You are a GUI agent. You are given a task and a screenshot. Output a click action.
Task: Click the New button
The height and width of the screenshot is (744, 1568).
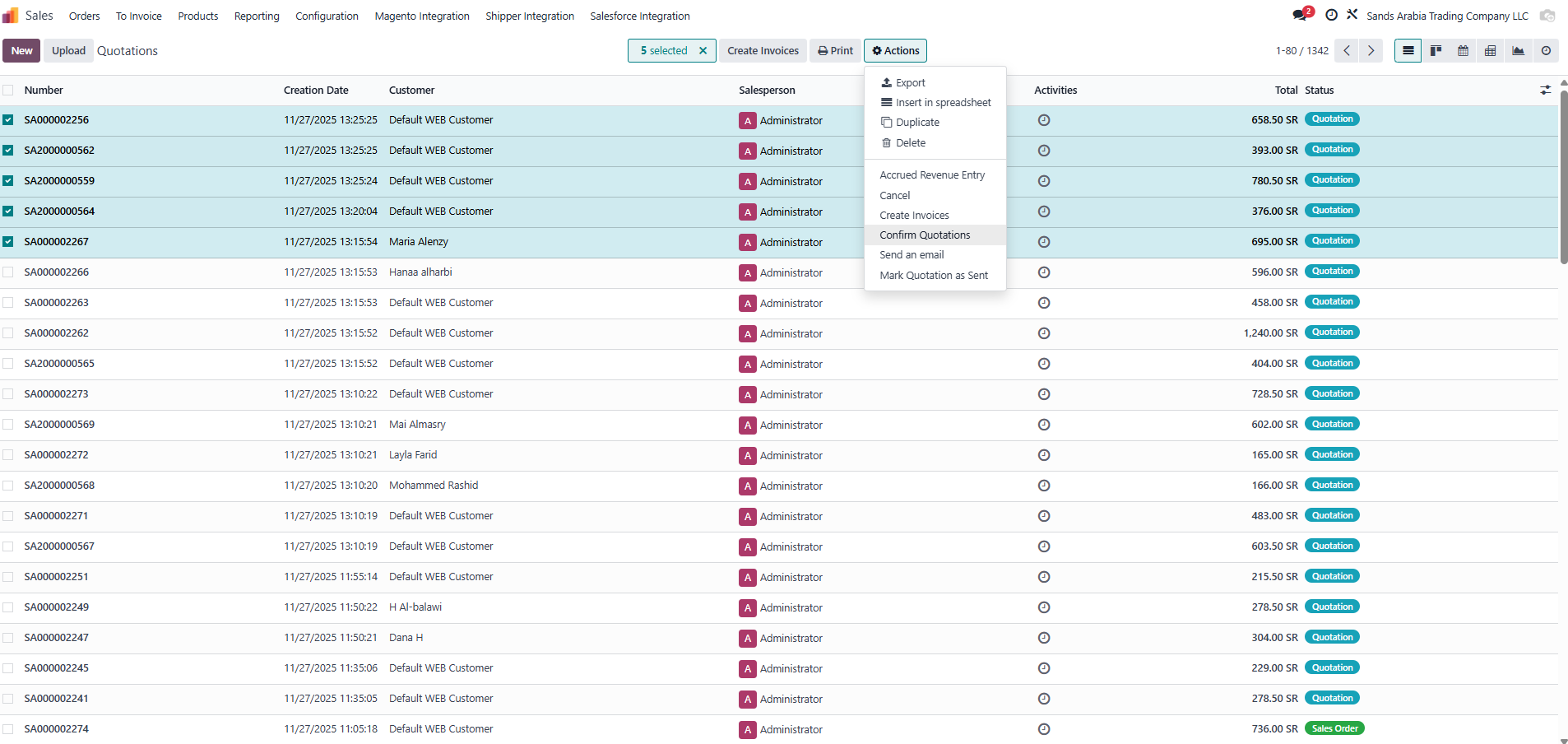click(21, 51)
